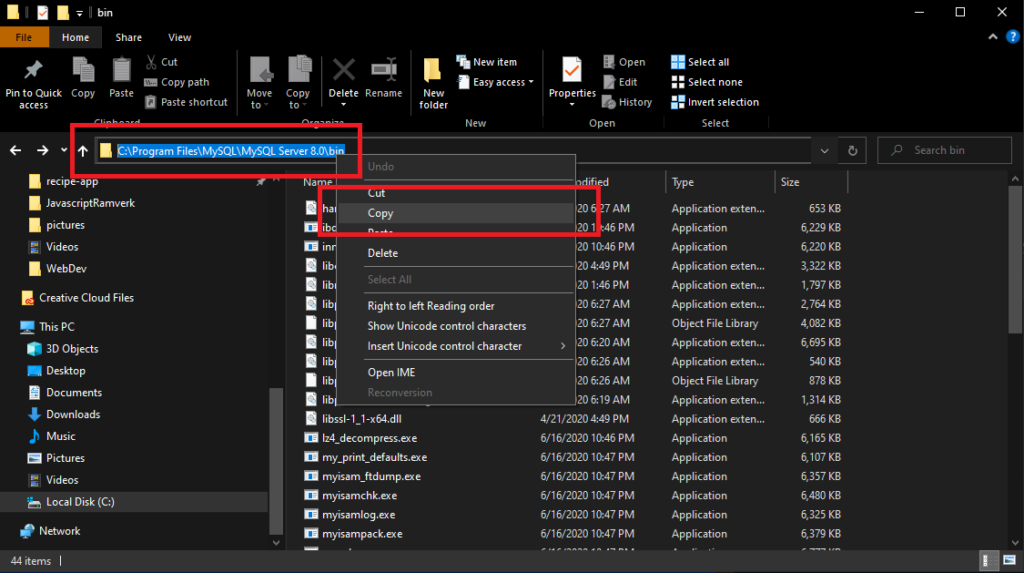Image resolution: width=1024 pixels, height=573 pixels.
Task: Go forward with the forward arrow
Action: point(42,151)
